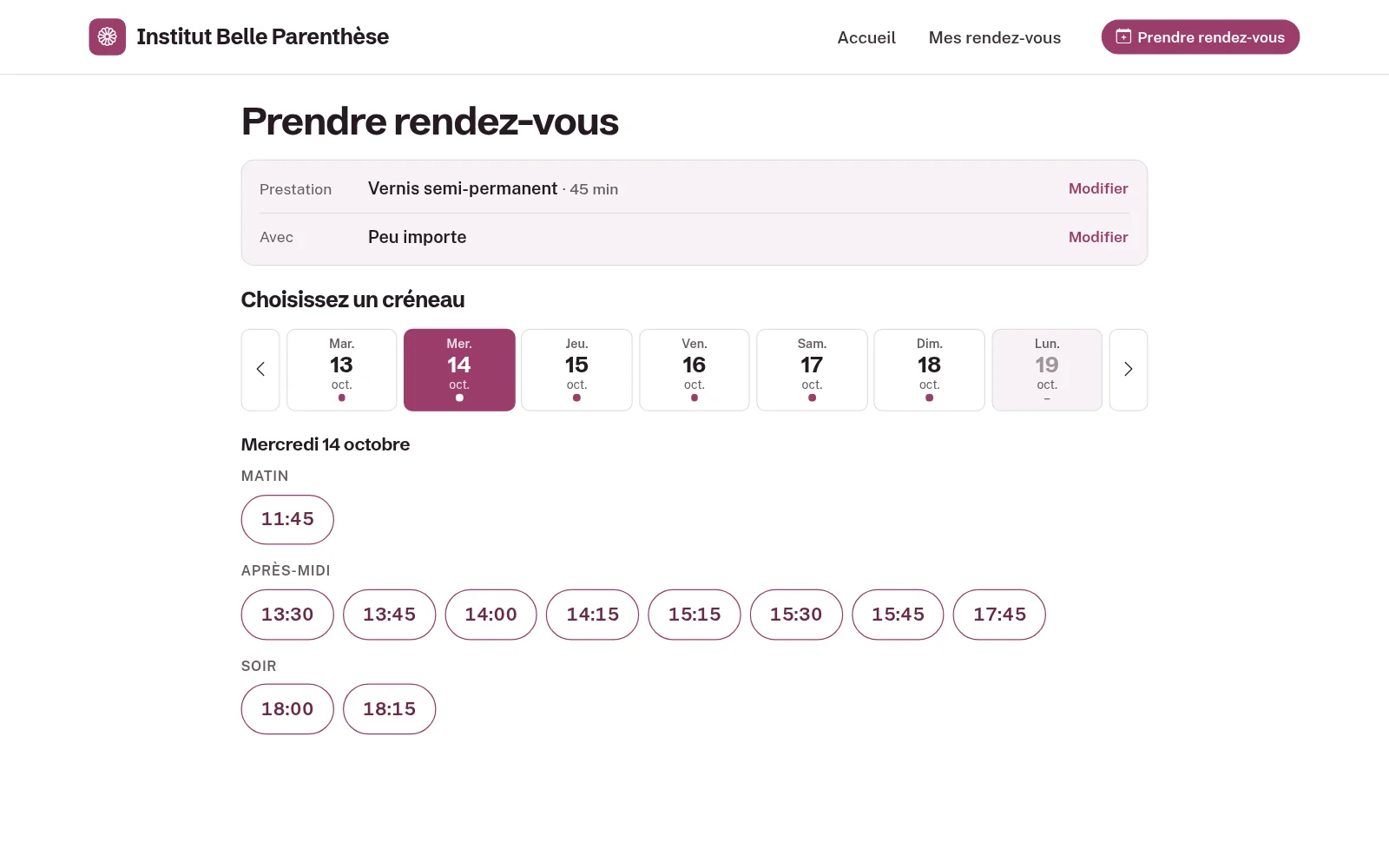Click the Institut Belle Parenthèse site title
Viewport: 1389px width, 868px height.
262,37
